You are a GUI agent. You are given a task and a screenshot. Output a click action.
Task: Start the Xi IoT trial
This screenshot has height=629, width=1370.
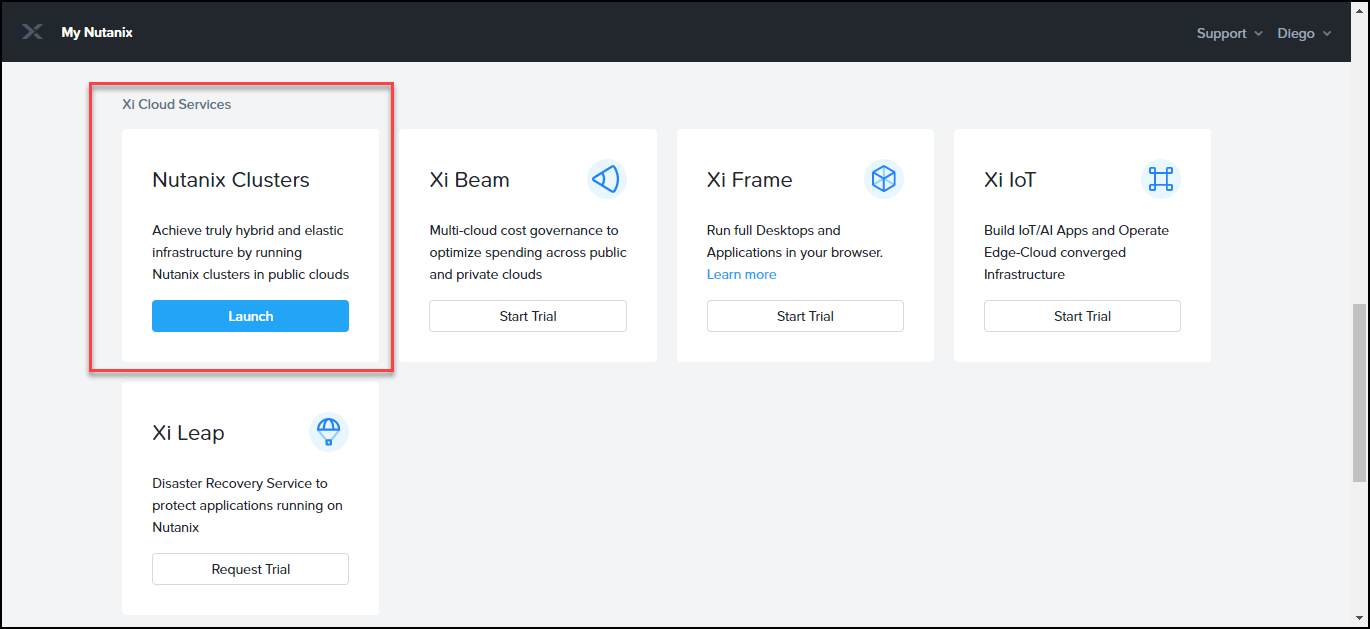click(1082, 316)
